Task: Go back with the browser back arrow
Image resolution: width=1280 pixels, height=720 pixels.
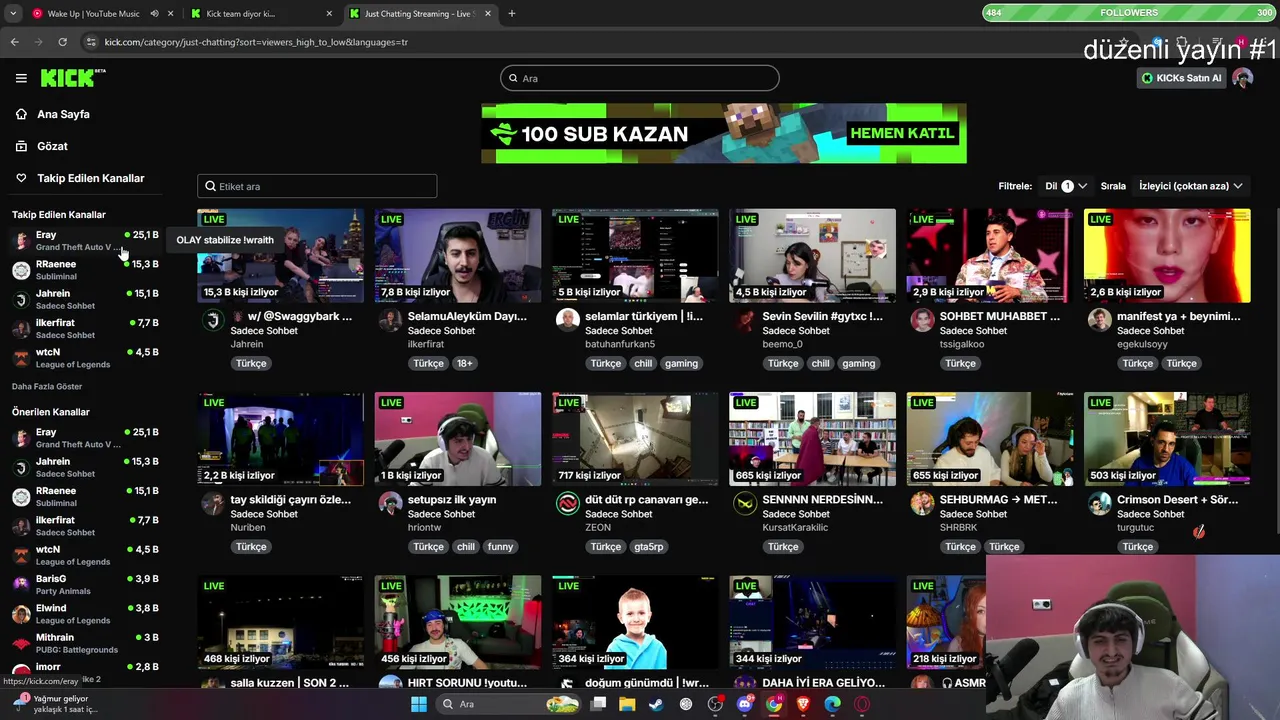Action: tap(14, 42)
